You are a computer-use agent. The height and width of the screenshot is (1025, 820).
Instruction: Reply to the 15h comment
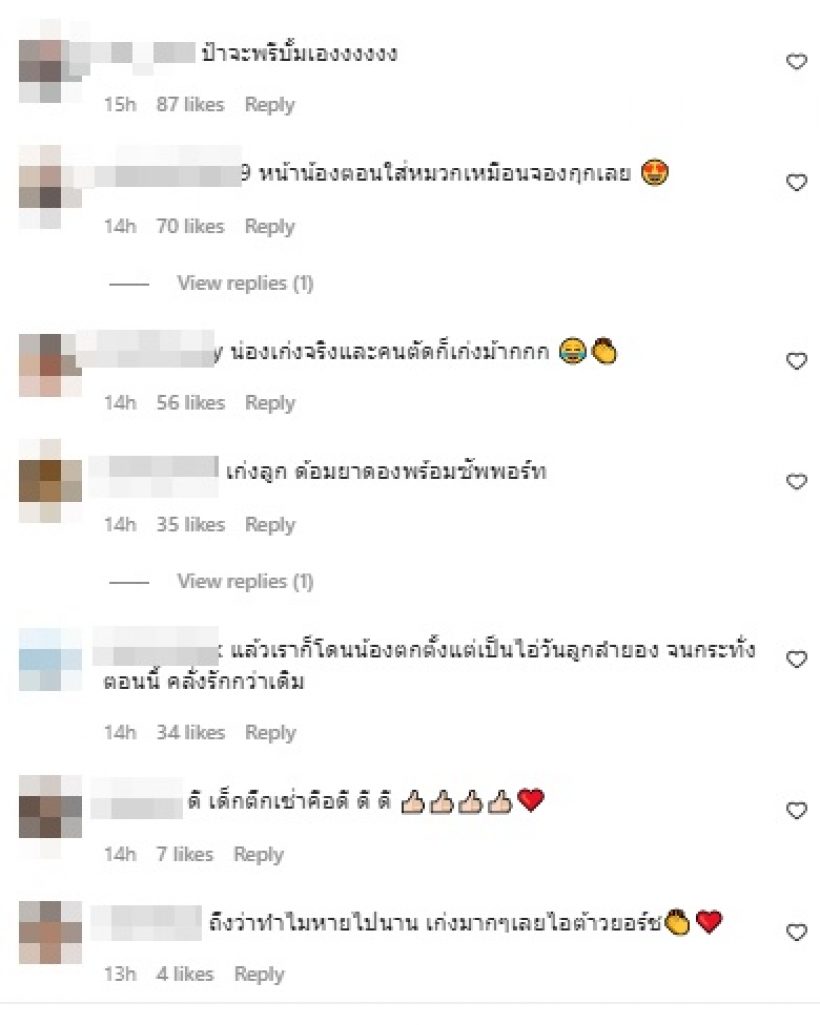(x=269, y=105)
